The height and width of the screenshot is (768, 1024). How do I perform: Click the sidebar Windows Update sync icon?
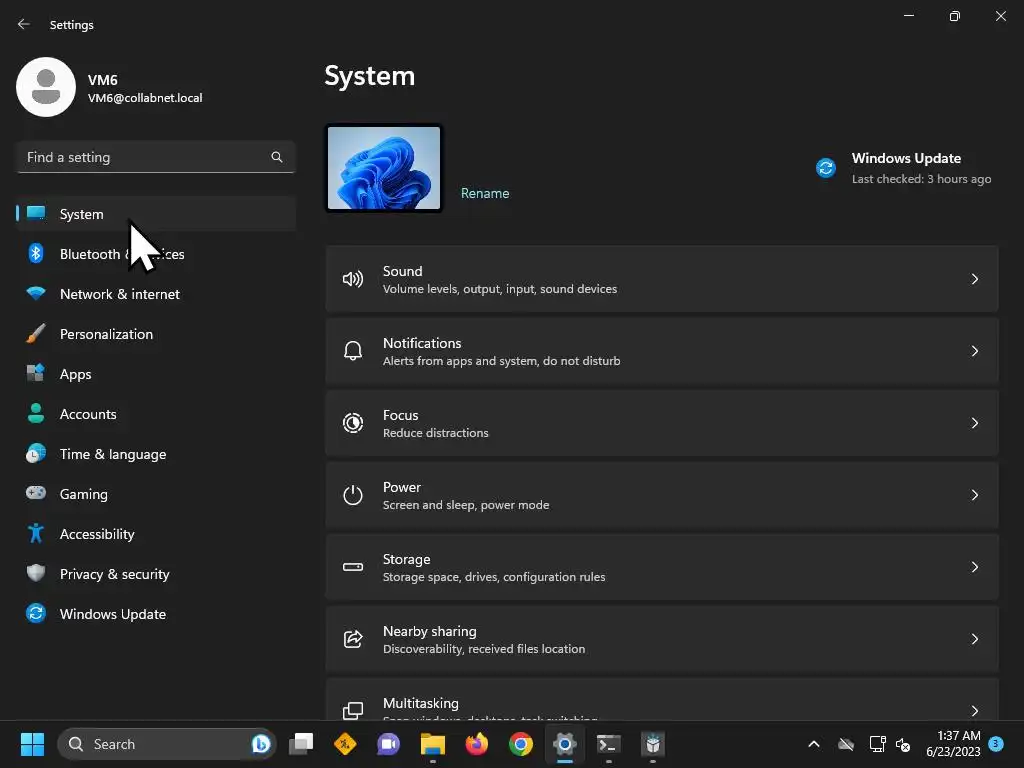click(x=36, y=613)
